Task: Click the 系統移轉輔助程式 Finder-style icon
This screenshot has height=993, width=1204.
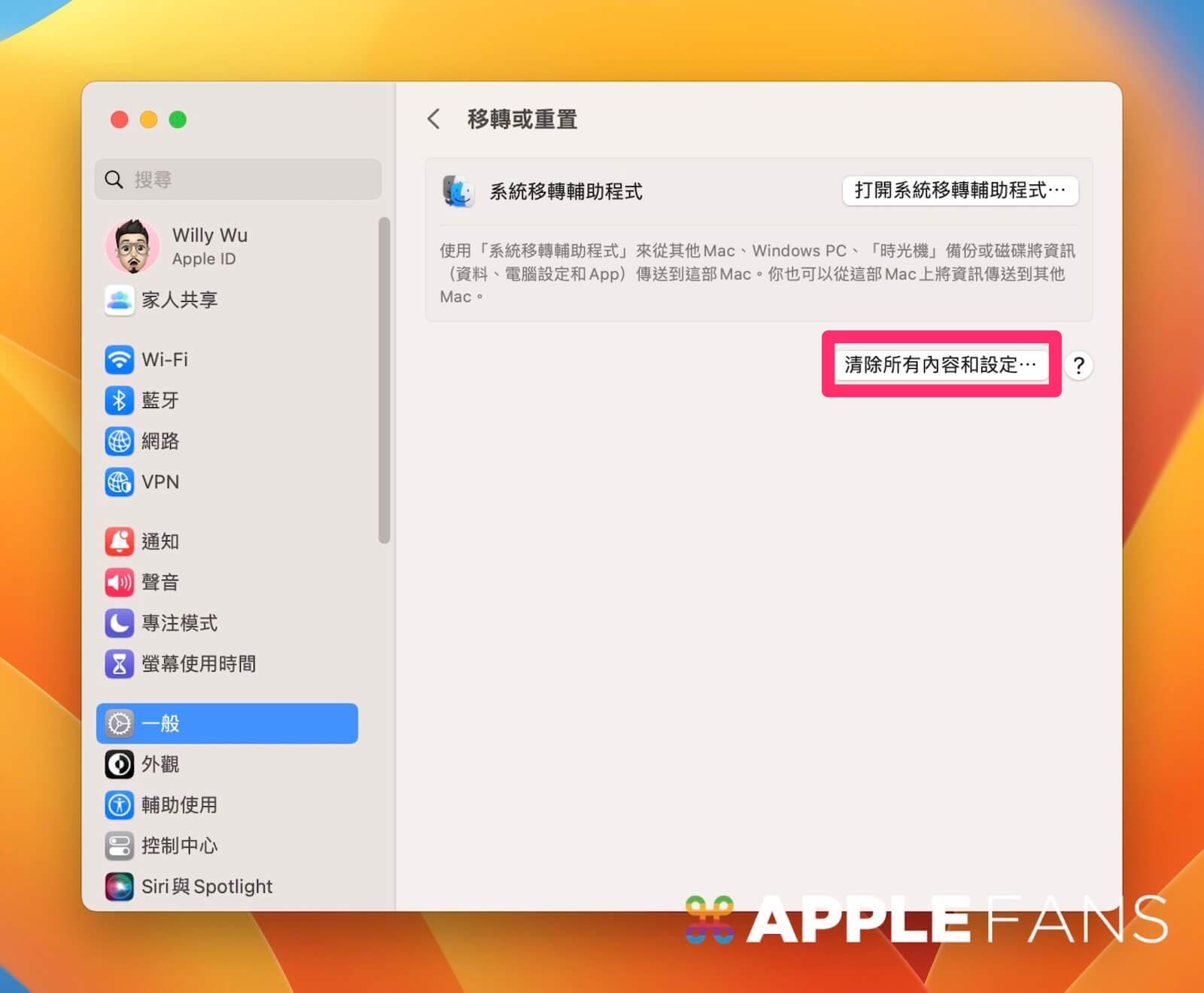Action: coord(458,191)
